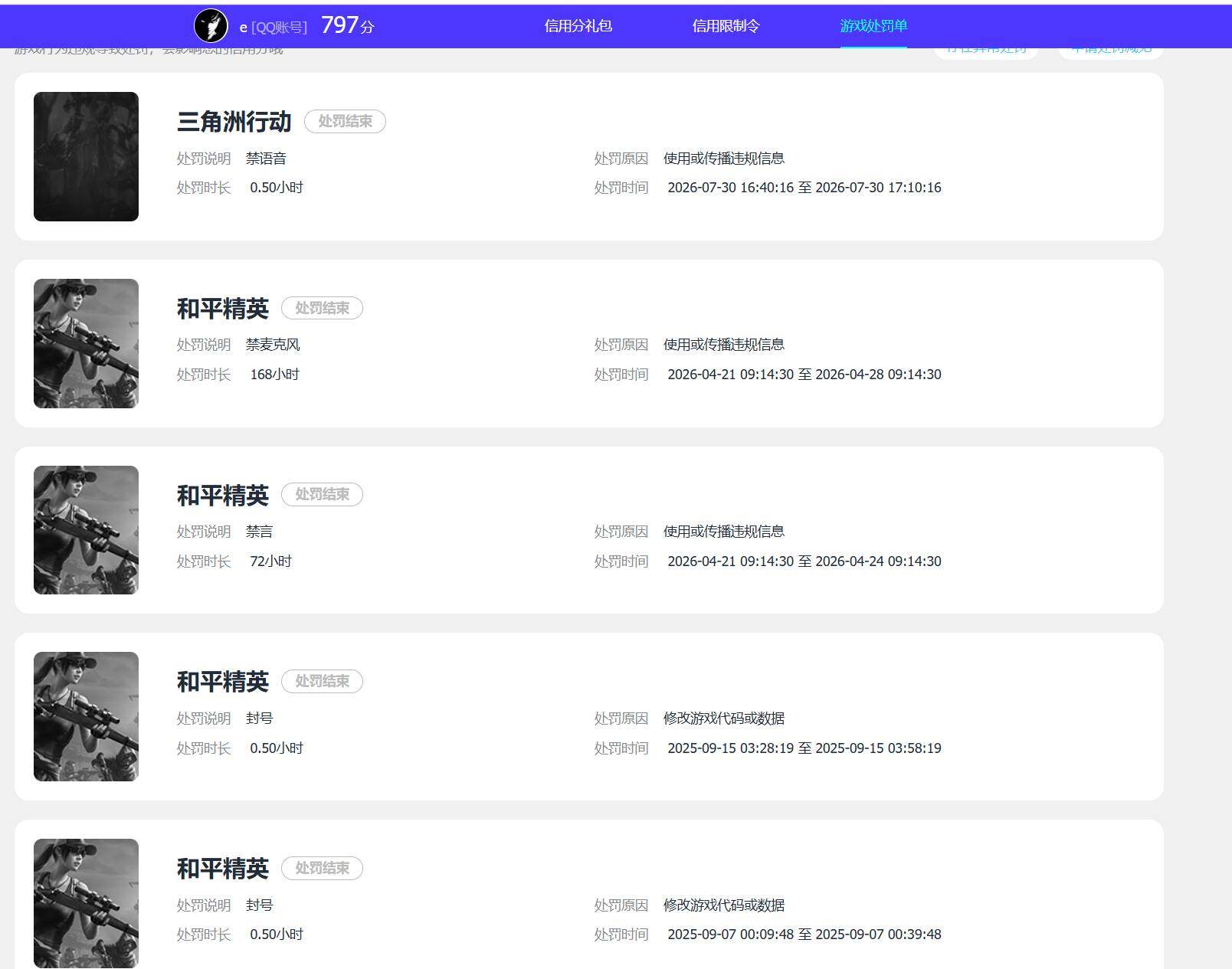Click the 2025-09-07 00:09:48 time range
Screen dimensions: 1232x969
(x=804, y=935)
